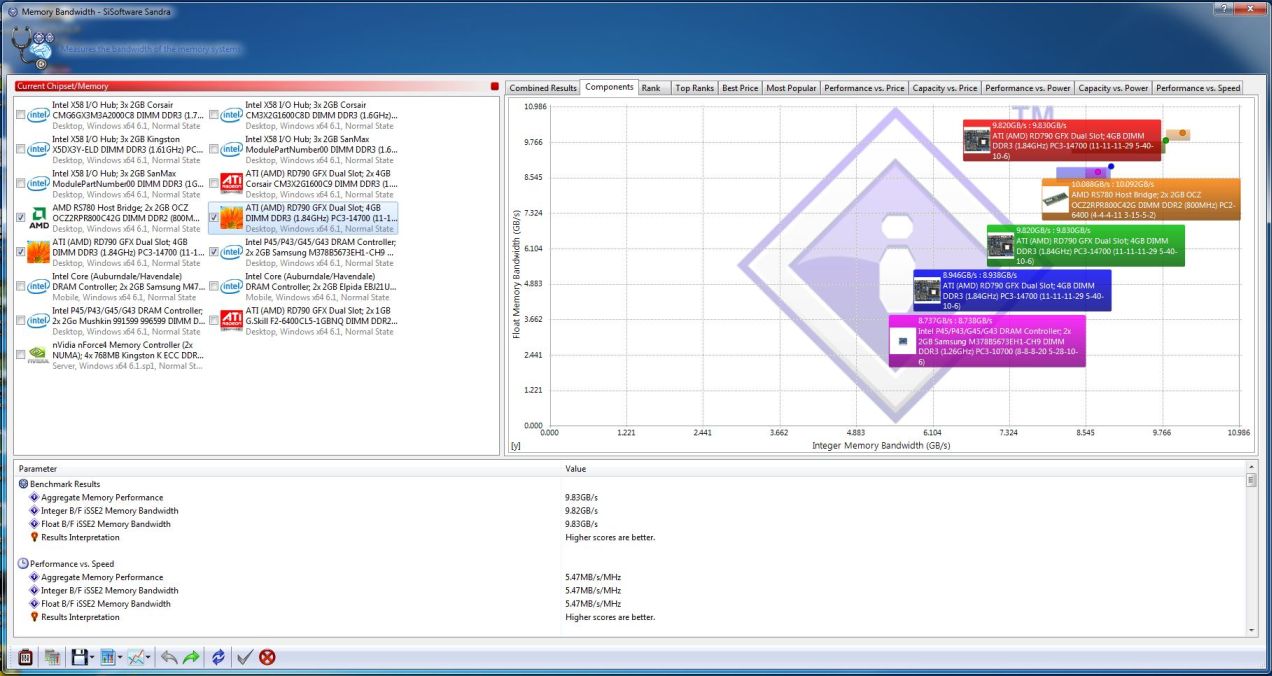1272x676 pixels.
Task: Switch to the Combined Results tab
Action: pyautogui.click(x=543, y=88)
